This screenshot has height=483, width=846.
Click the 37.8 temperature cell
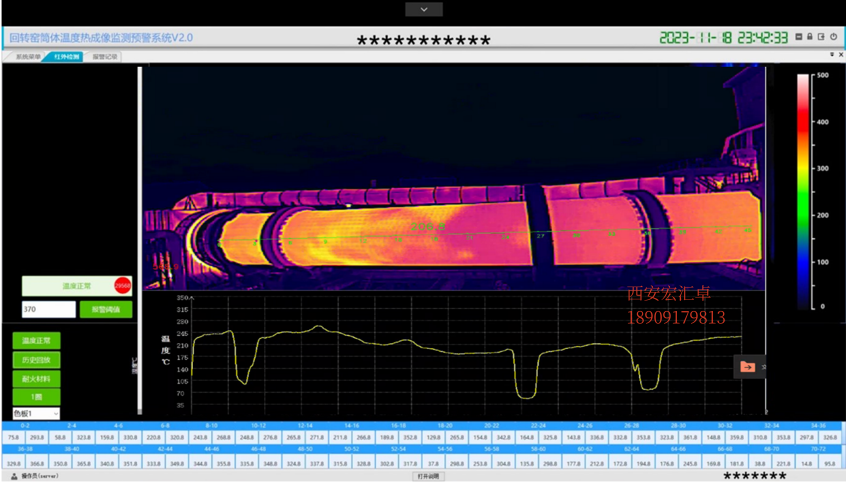tap(433, 463)
